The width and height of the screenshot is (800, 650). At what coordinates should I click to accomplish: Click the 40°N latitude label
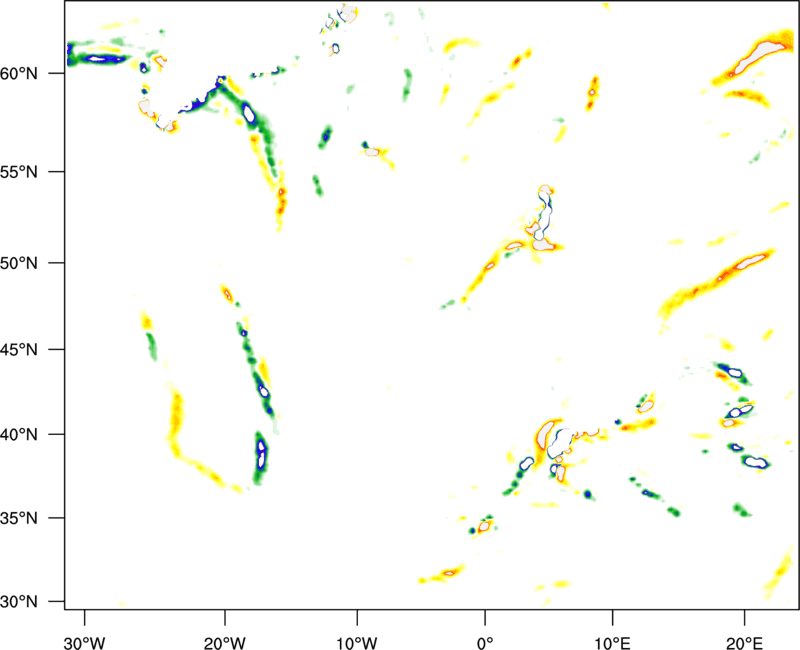pos(19,435)
